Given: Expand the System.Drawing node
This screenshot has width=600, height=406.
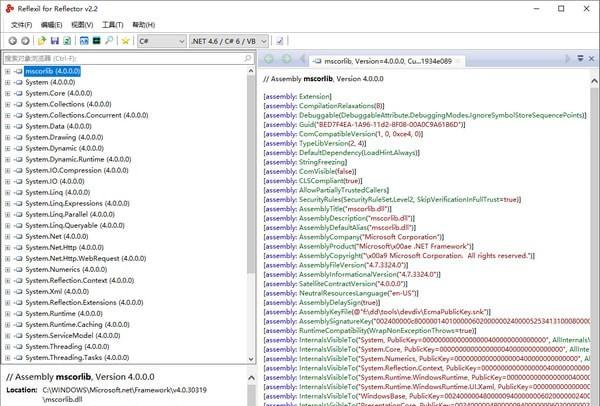Looking at the screenshot, I should [x=8, y=137].
